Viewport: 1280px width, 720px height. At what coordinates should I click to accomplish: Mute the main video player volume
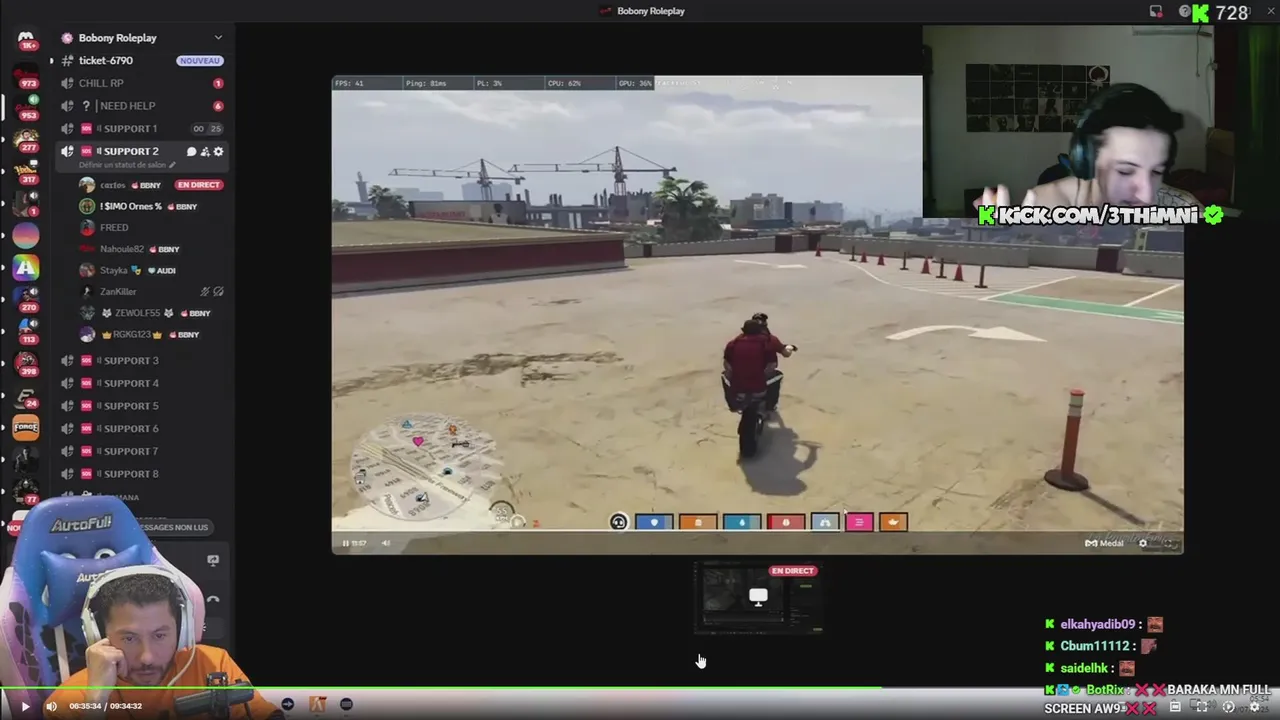(x=51, y=706)
